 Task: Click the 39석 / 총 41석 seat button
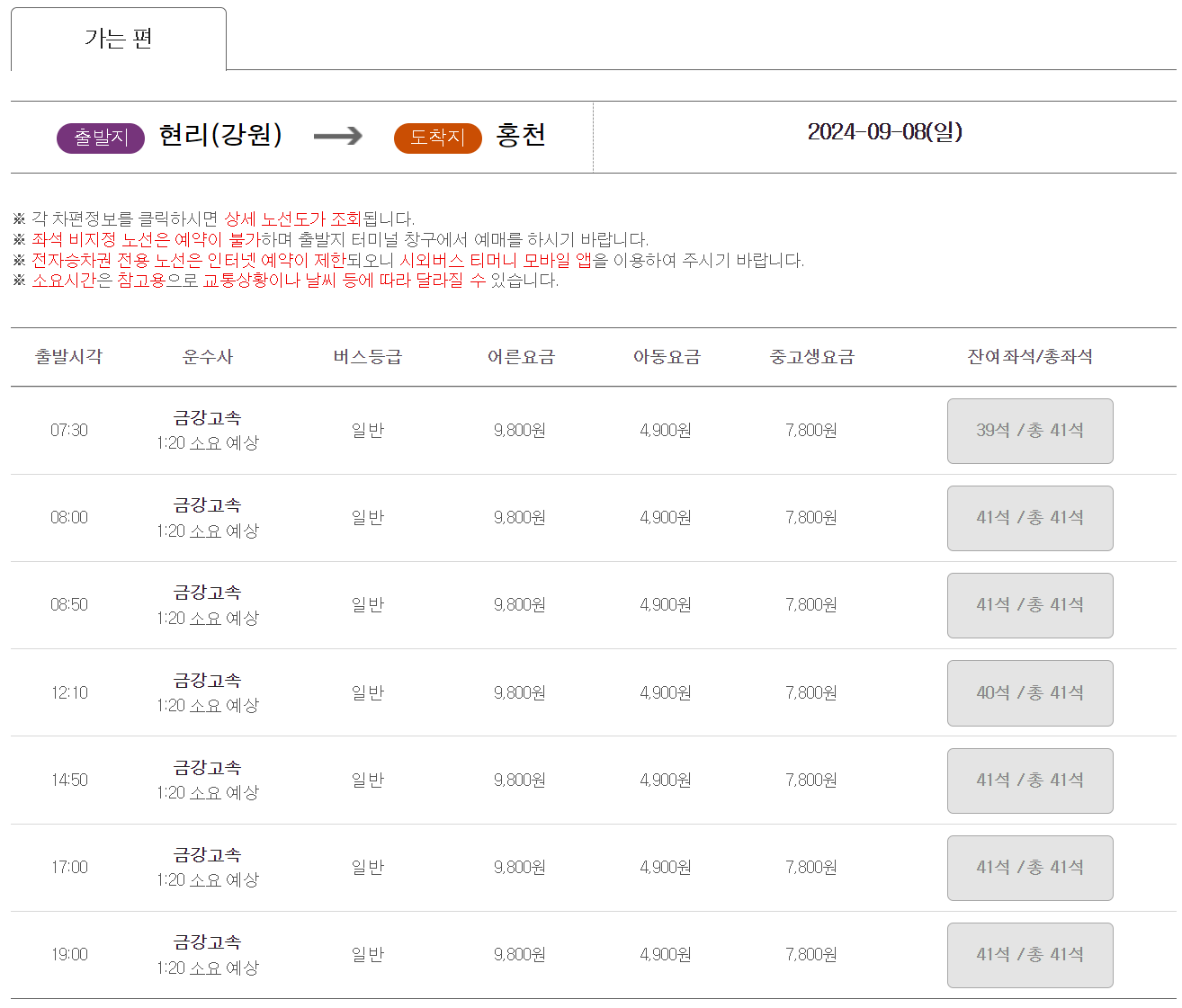coord(1030,431)
